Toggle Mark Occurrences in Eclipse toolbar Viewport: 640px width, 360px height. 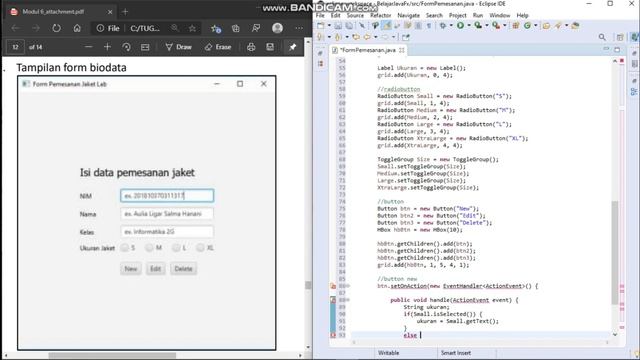(386, 26)
